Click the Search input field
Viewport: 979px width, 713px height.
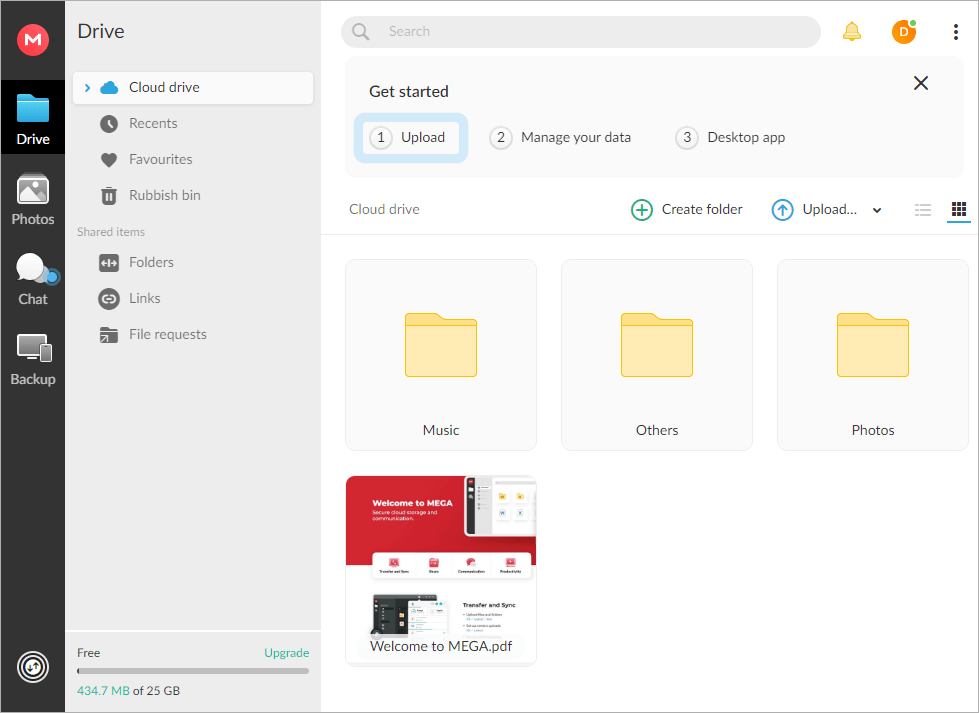tap(590, 32)
